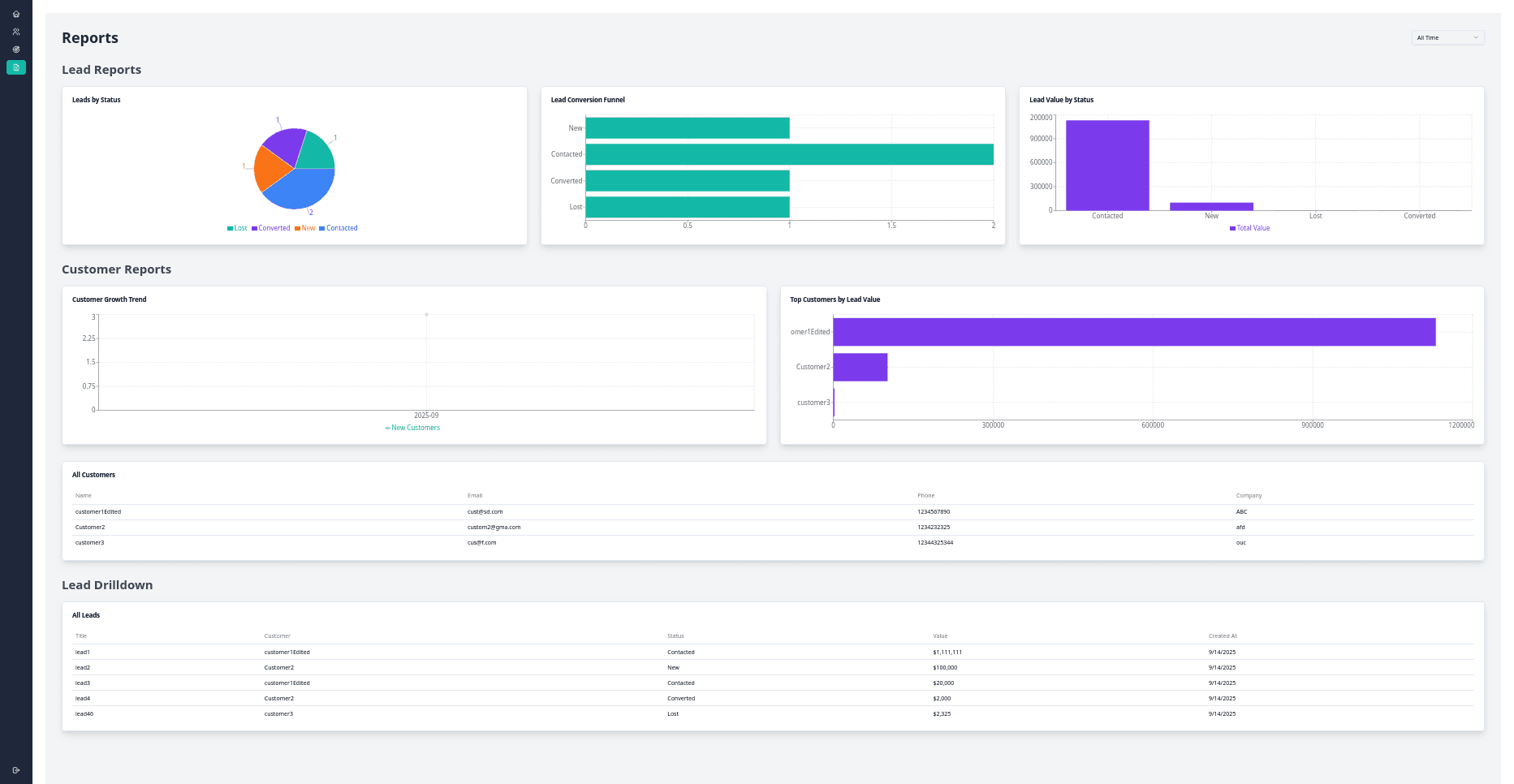Image resolution: width=1514 pixels, height=784 pixels.
Task: Click the Contacted bar in Lead Value chart
Action: 1107,162
